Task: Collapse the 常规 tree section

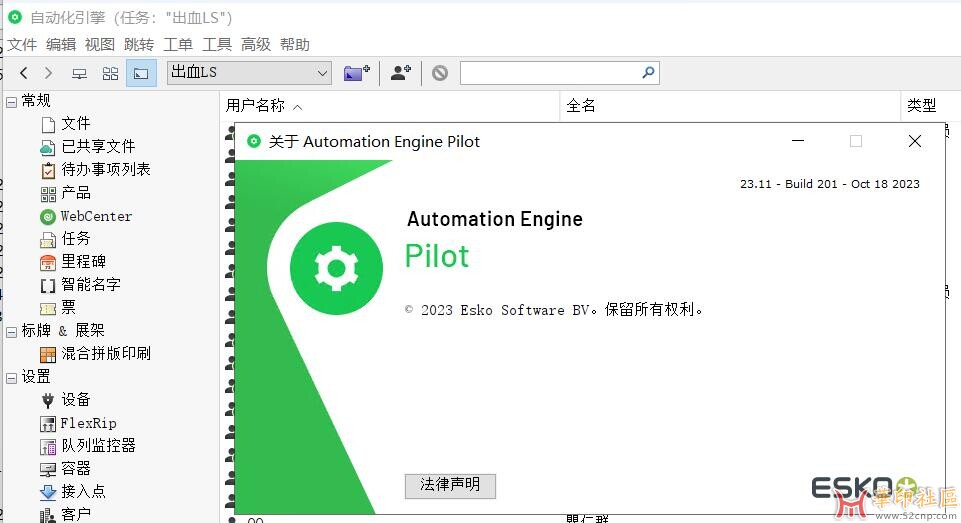Action: (x=11, y=102)
